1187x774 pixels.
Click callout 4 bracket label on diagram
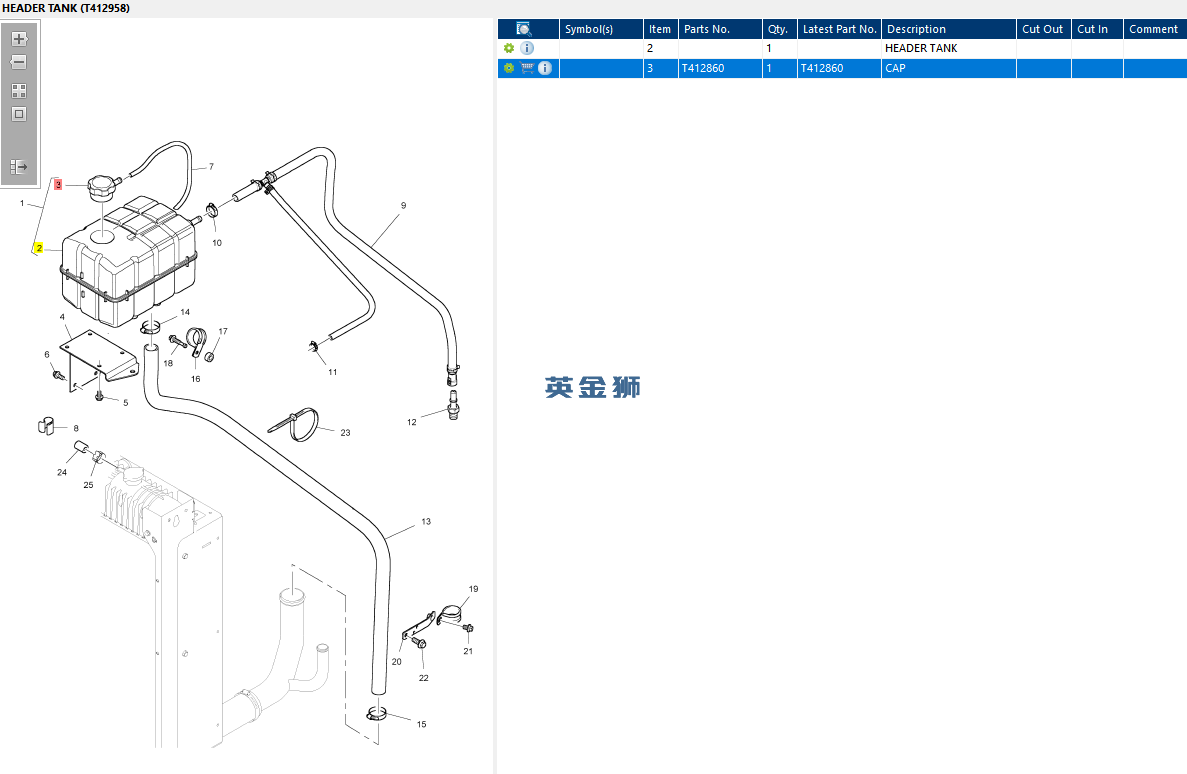62,317
